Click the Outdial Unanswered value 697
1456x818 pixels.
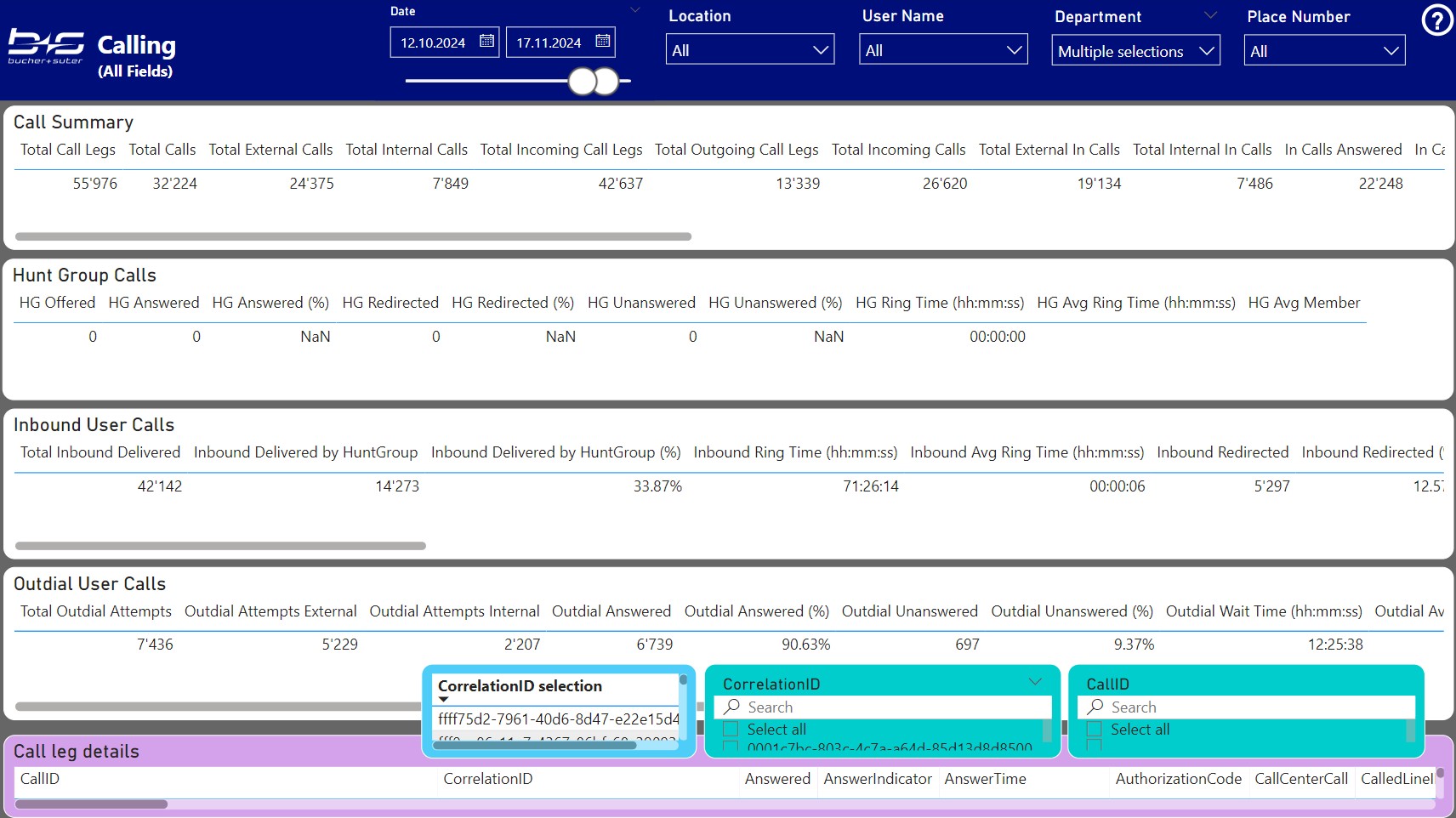click(967, 645)
